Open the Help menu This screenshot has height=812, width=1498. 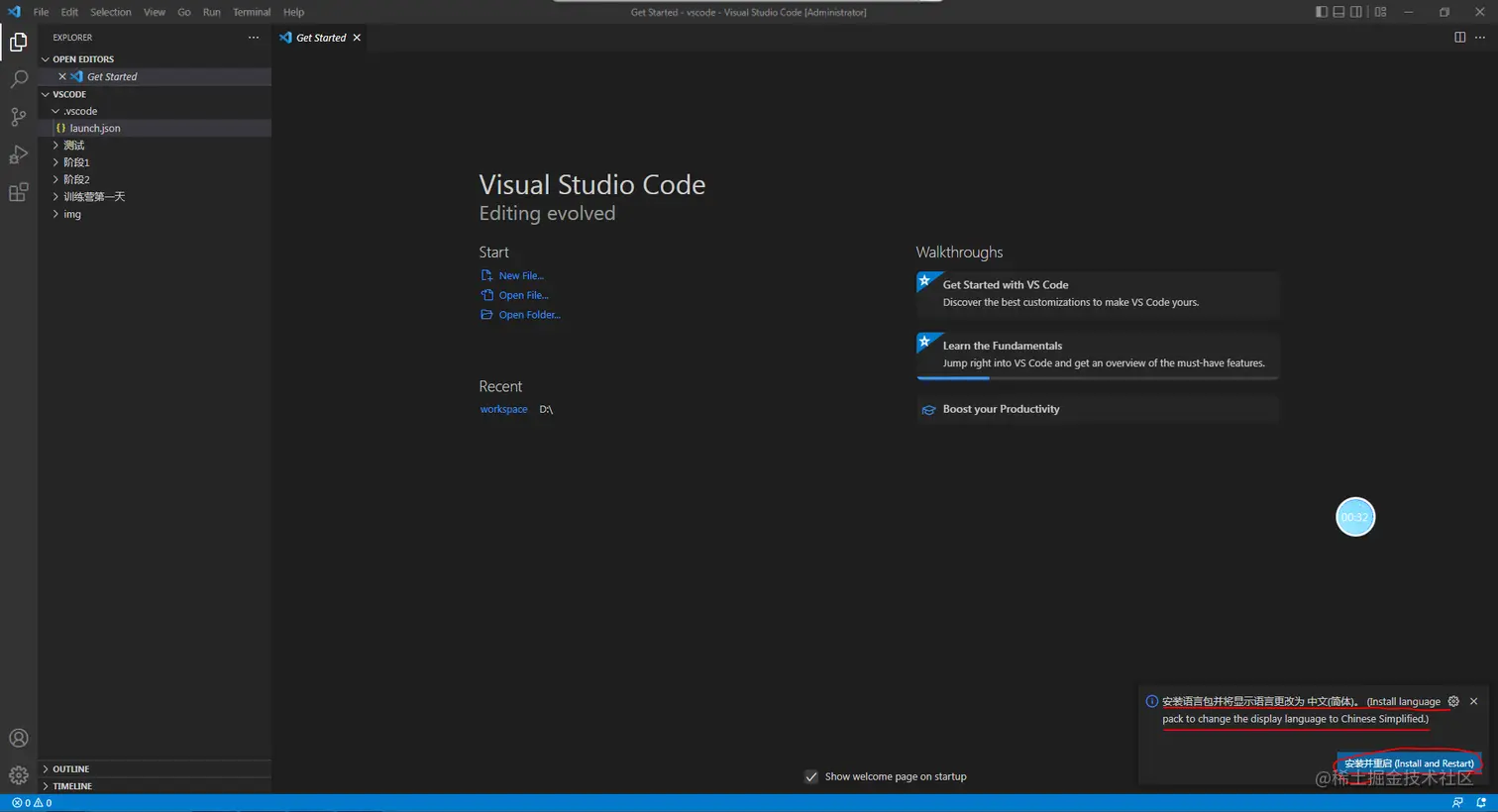tap(293, 12)
